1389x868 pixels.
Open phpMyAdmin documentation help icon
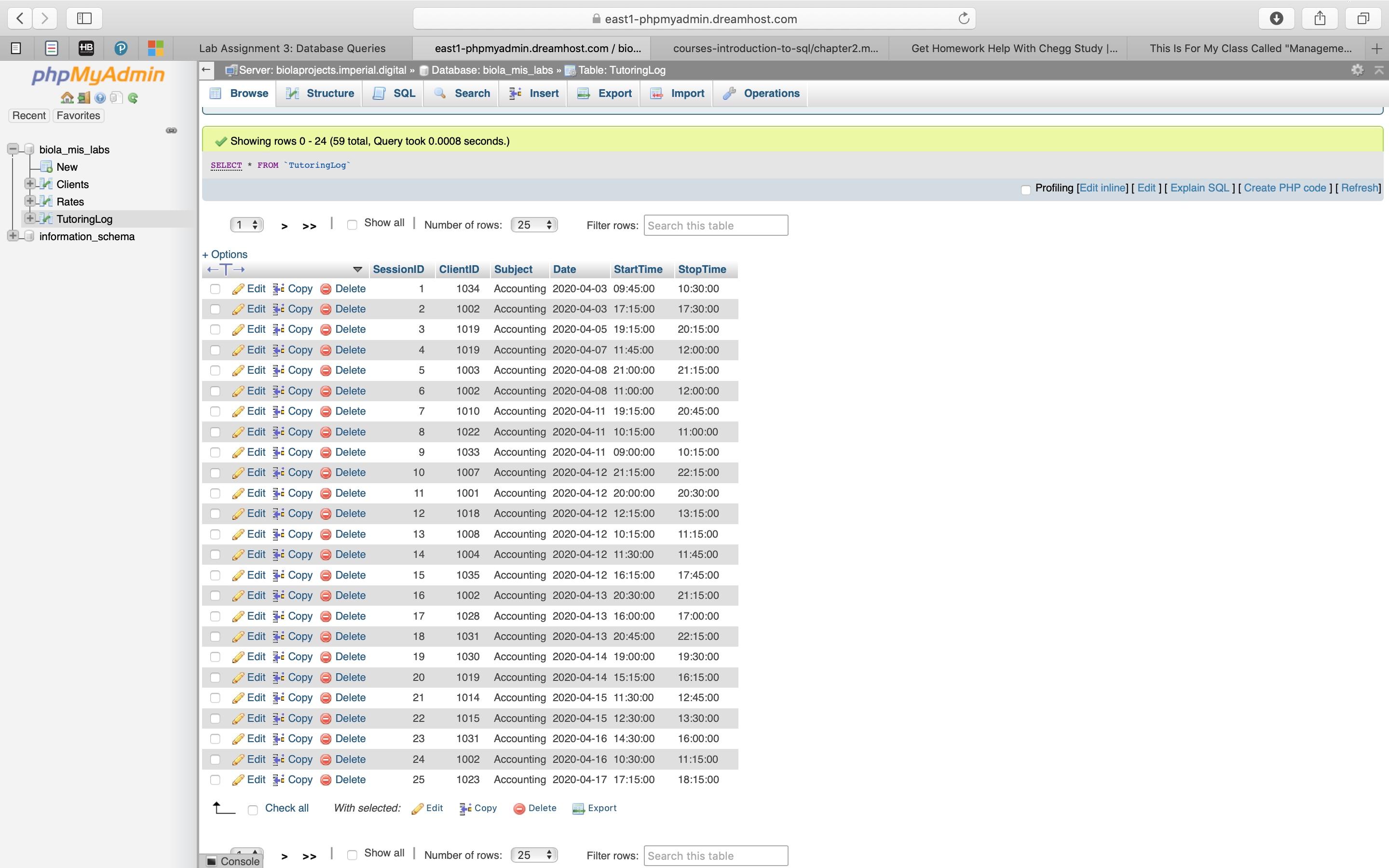point(100,97)
